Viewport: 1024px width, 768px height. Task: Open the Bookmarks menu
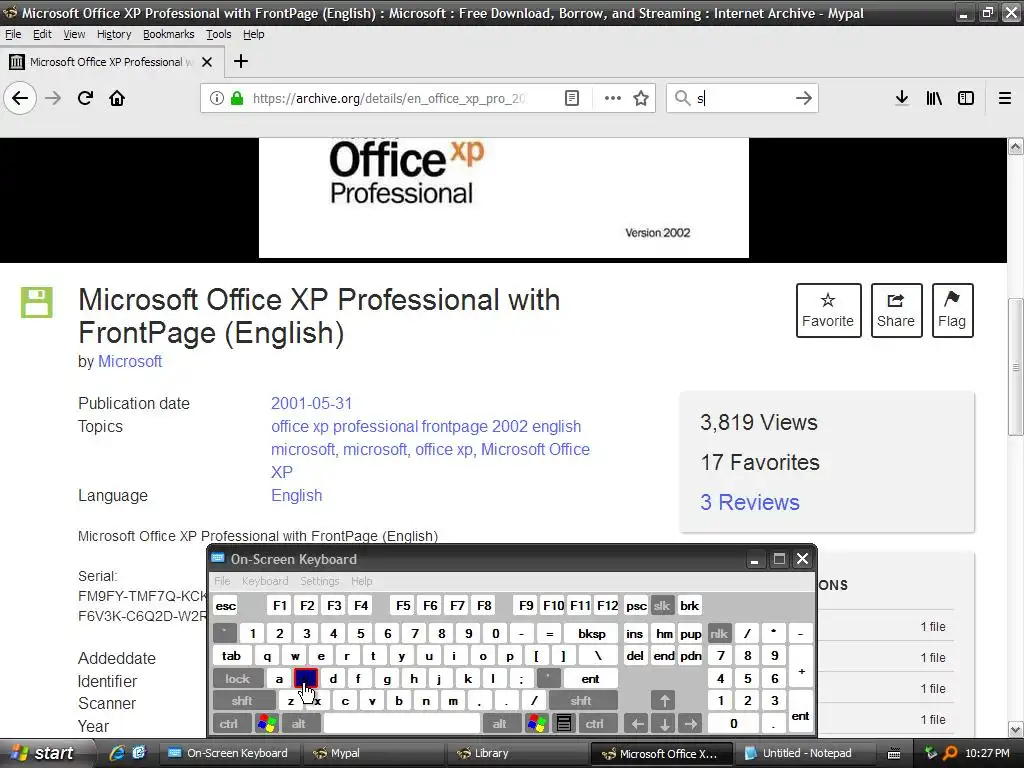168,34
